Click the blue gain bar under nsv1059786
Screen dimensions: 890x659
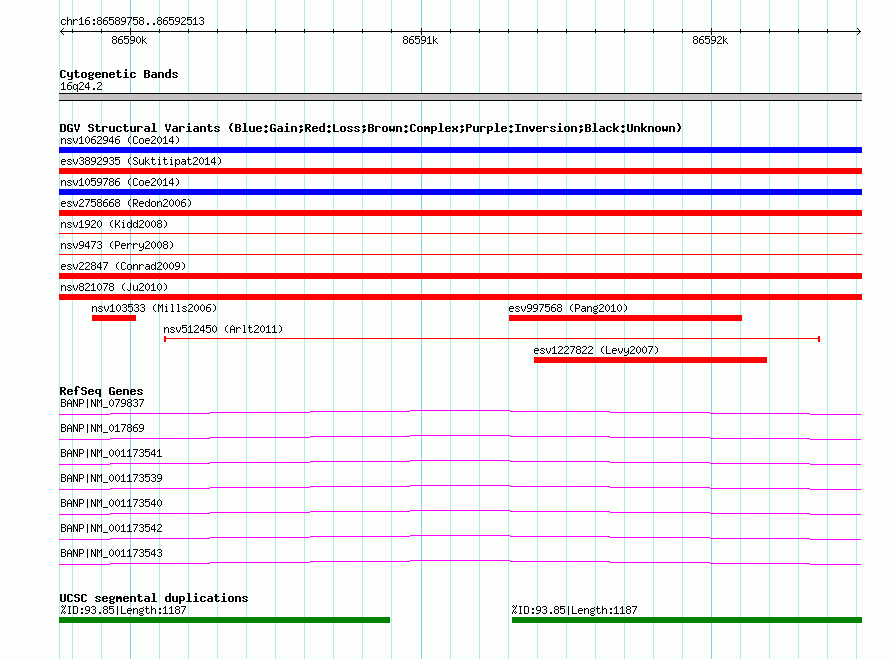click(x=460, y=192)
